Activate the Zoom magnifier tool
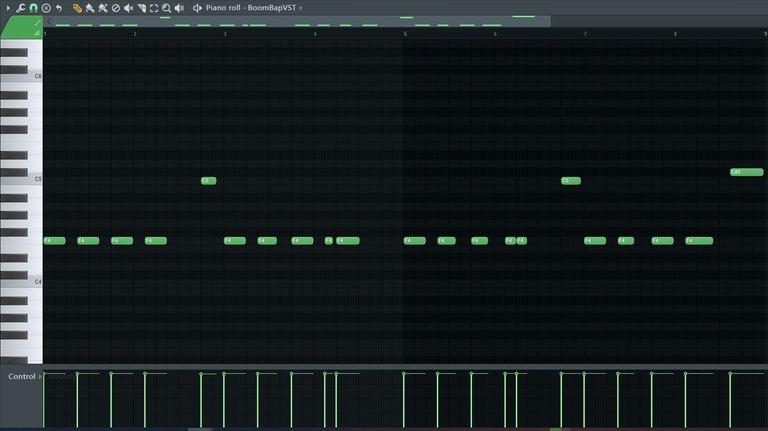 167,8
